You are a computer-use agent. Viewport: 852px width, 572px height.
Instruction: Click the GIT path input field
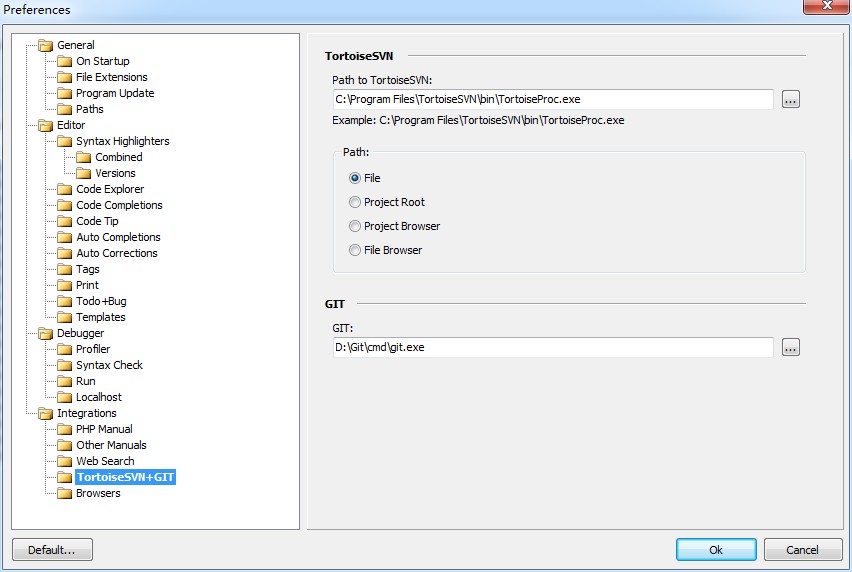click(553, 347)
